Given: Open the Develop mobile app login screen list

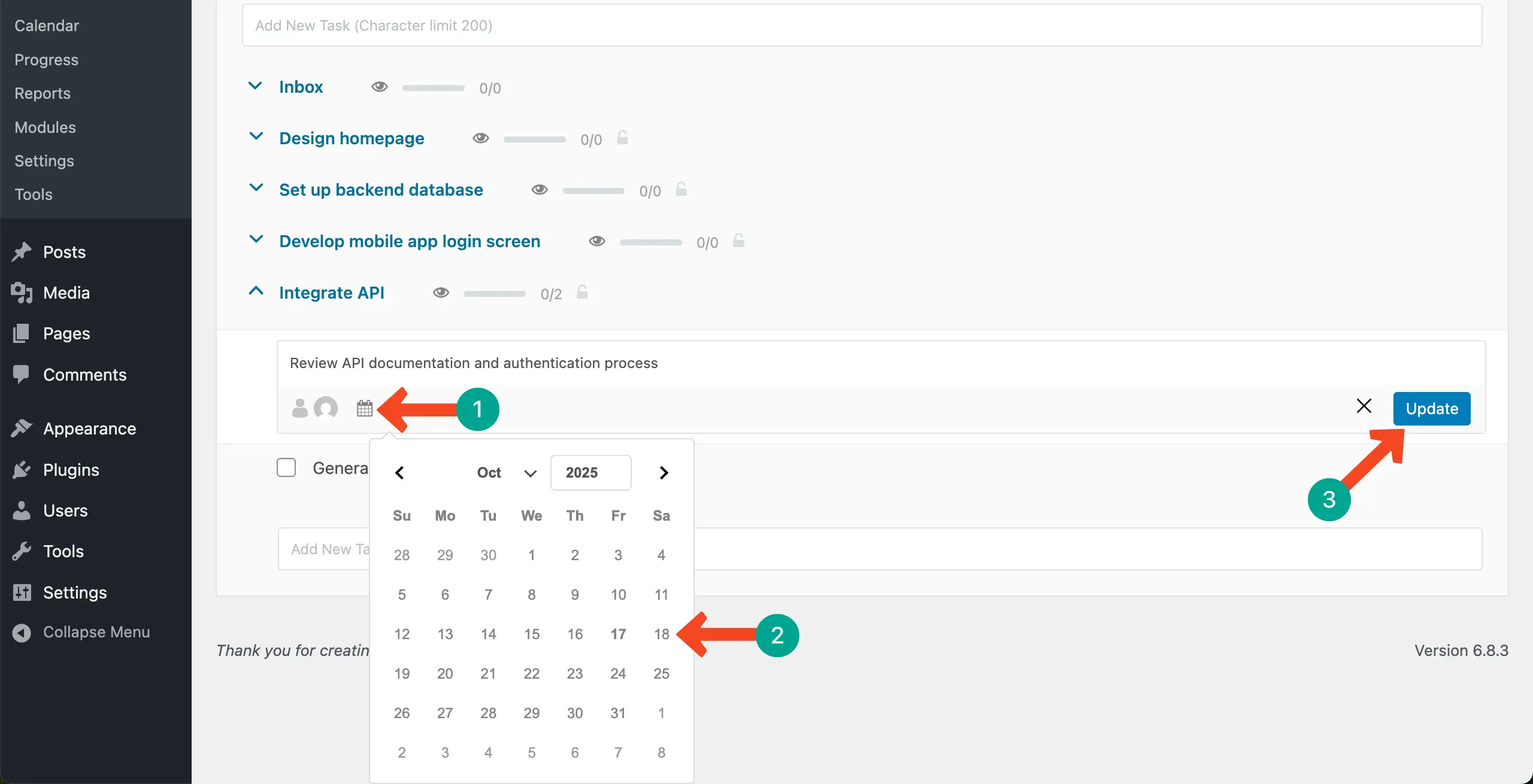Looking at the screenshot, I should point(410,241).
